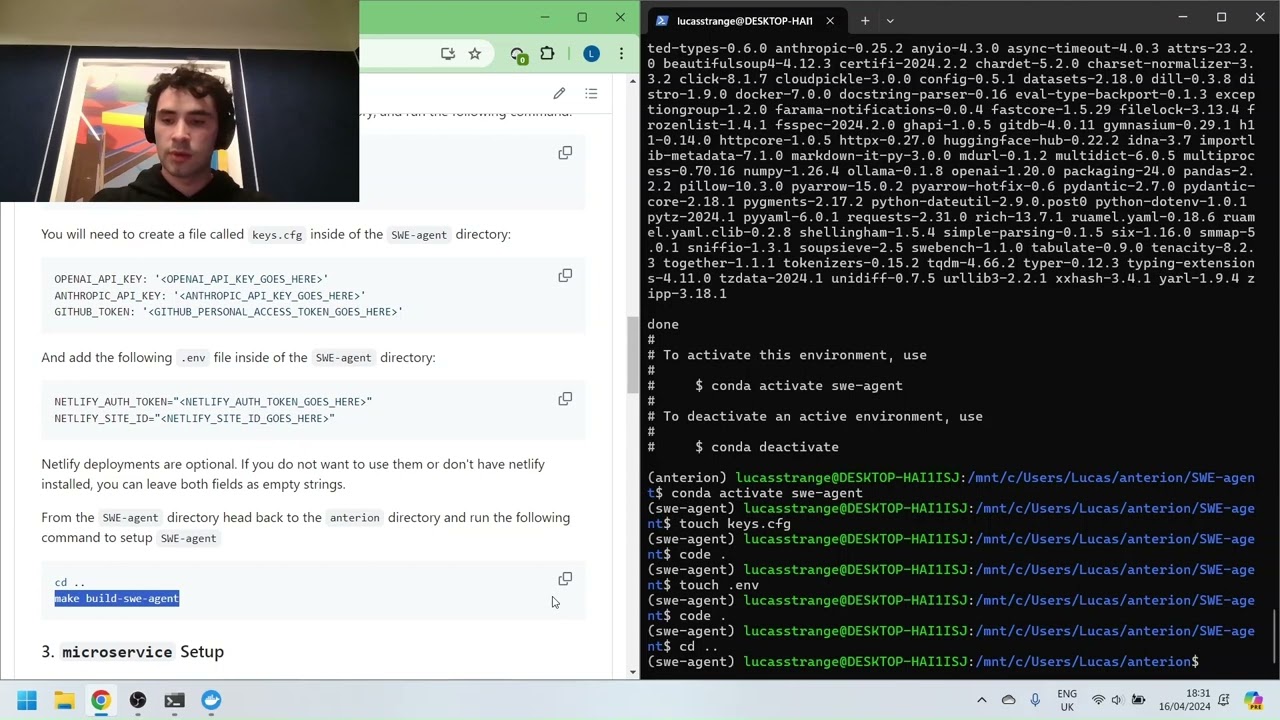Click the browser scrollbar up arrow
Viewport: 1280px width, 720px height.
click(x=632, y=80)
